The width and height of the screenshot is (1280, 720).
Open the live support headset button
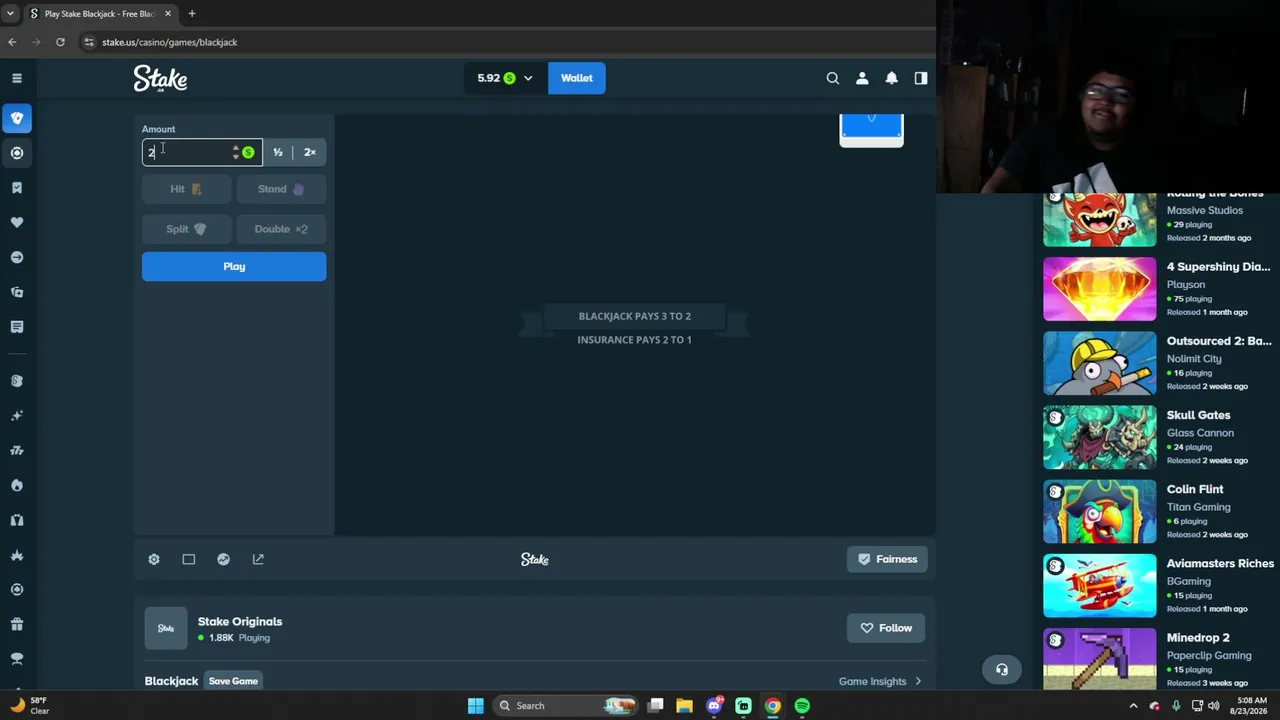coord(1002,670)
